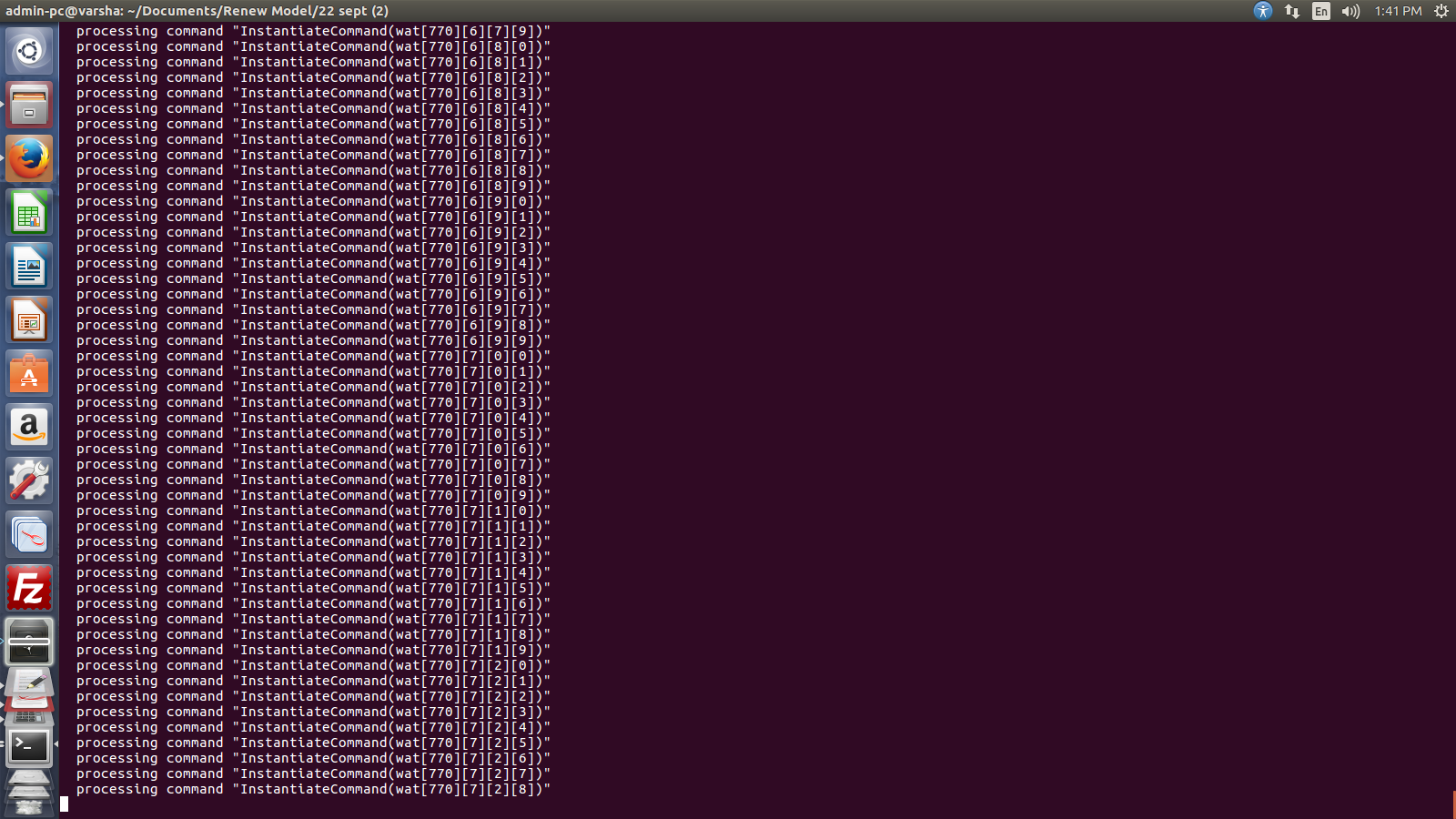Viewport: 1456px width, 819px height.
Task: Launch Firefox web browser
Action: pos(29,158)
